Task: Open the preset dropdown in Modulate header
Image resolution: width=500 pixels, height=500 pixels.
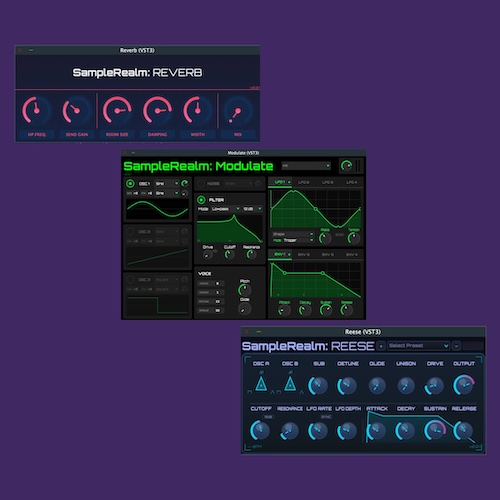Action: (306, 166)
